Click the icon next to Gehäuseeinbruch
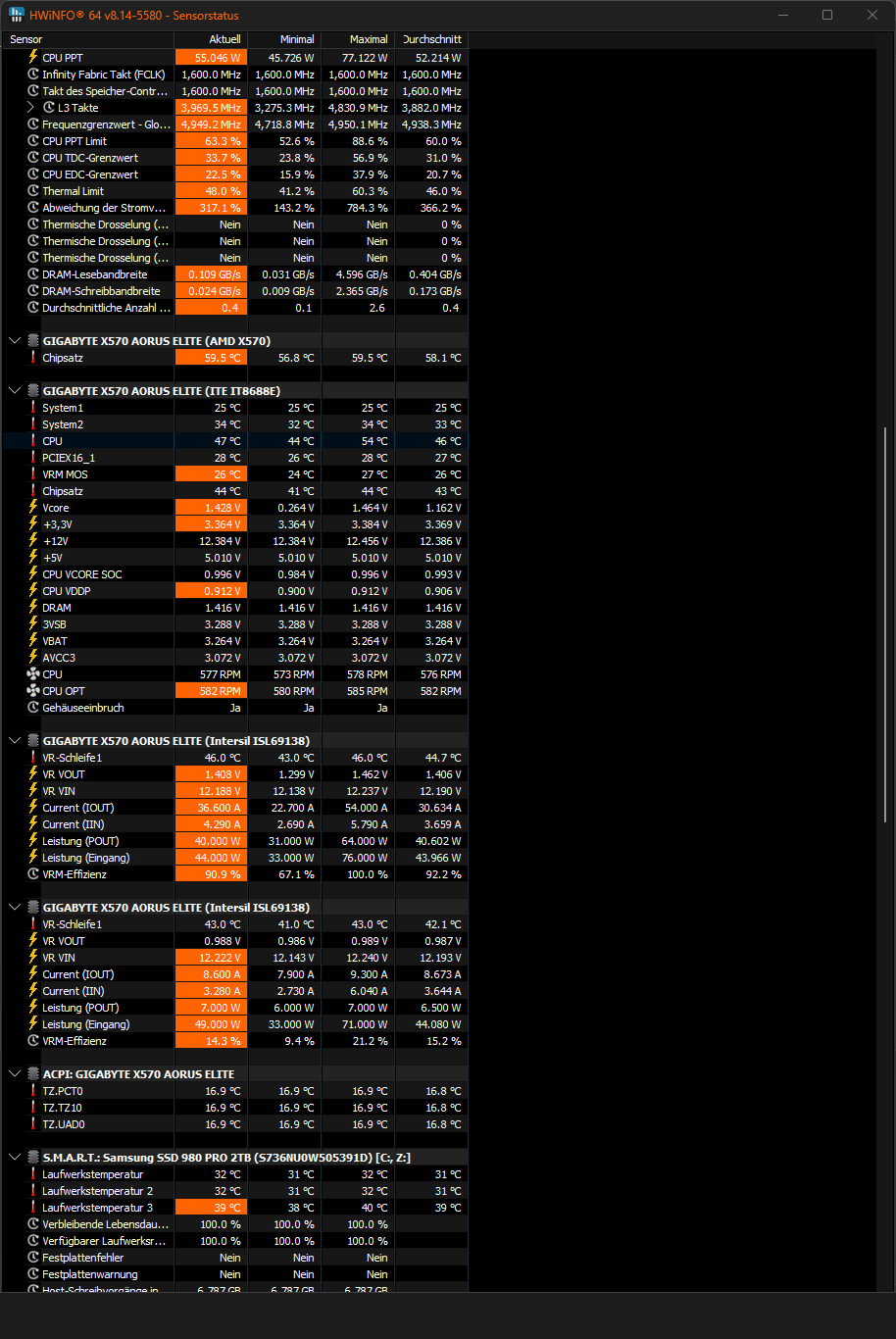Image resolution: width=896 pixels, height=1339 pixels. click(33, 708)
